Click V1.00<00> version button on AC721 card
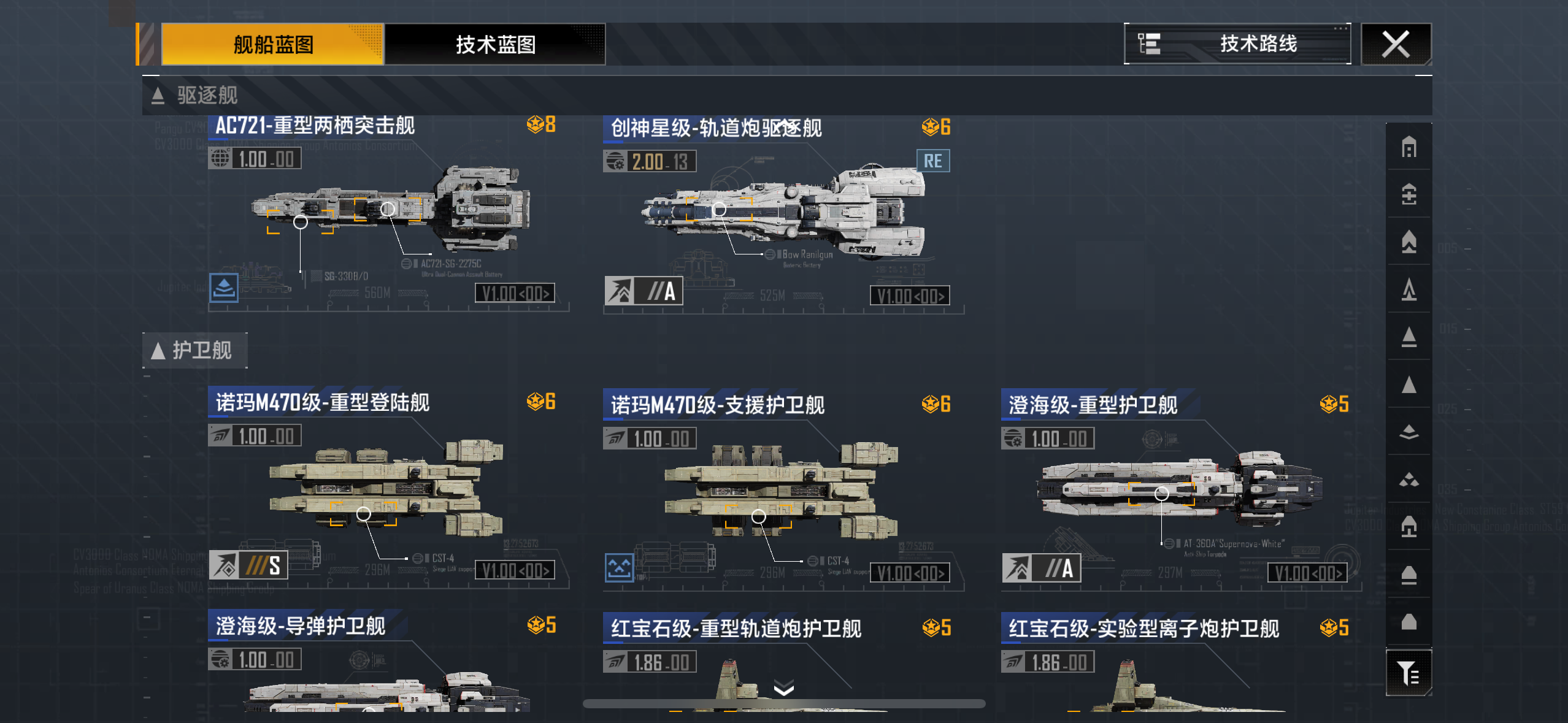1568x723 pixels. point(515,293)
